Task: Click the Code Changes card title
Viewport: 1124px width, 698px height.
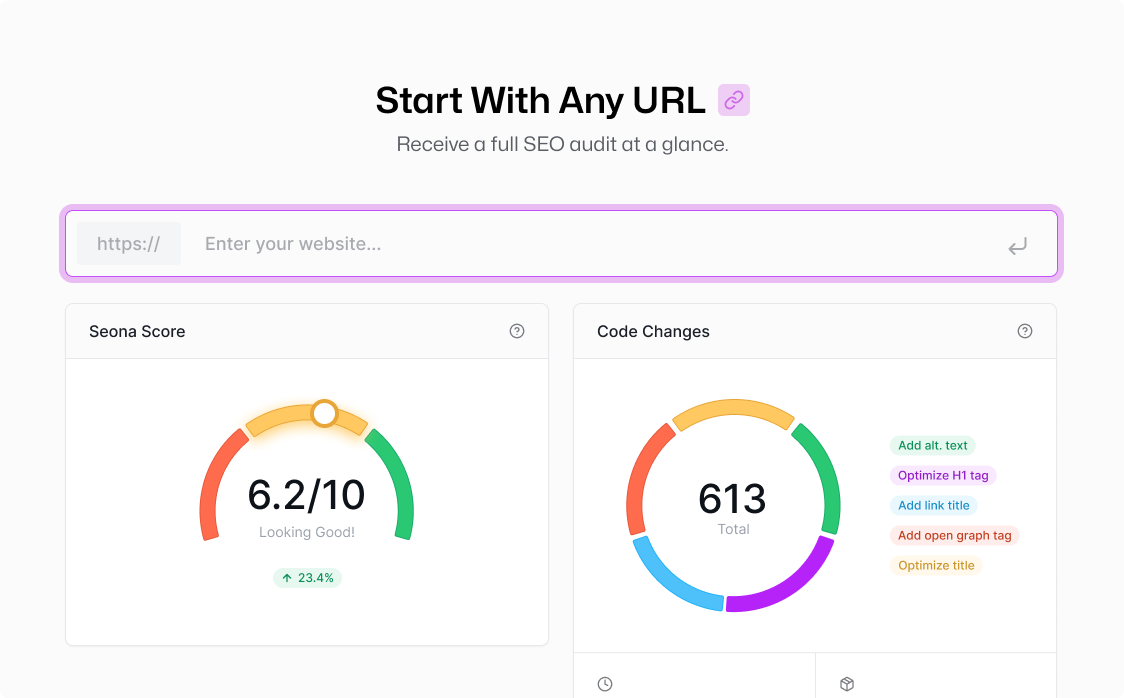Action: [653, 331]
